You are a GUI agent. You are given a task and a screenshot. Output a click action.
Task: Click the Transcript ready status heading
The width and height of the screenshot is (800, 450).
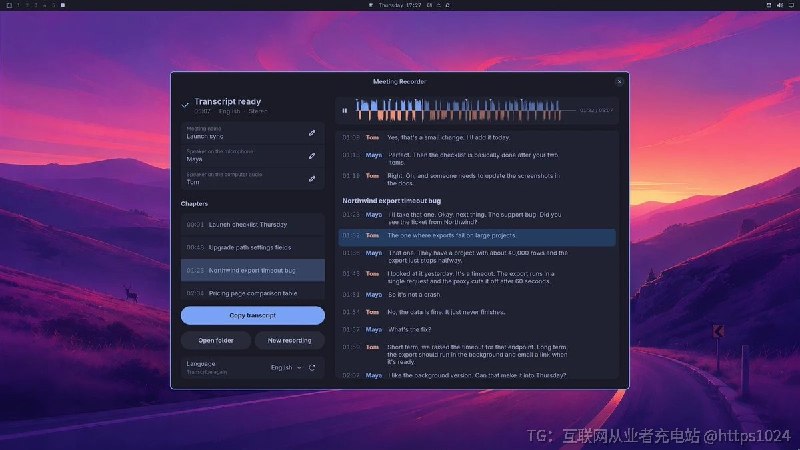(x=228, y=102)
